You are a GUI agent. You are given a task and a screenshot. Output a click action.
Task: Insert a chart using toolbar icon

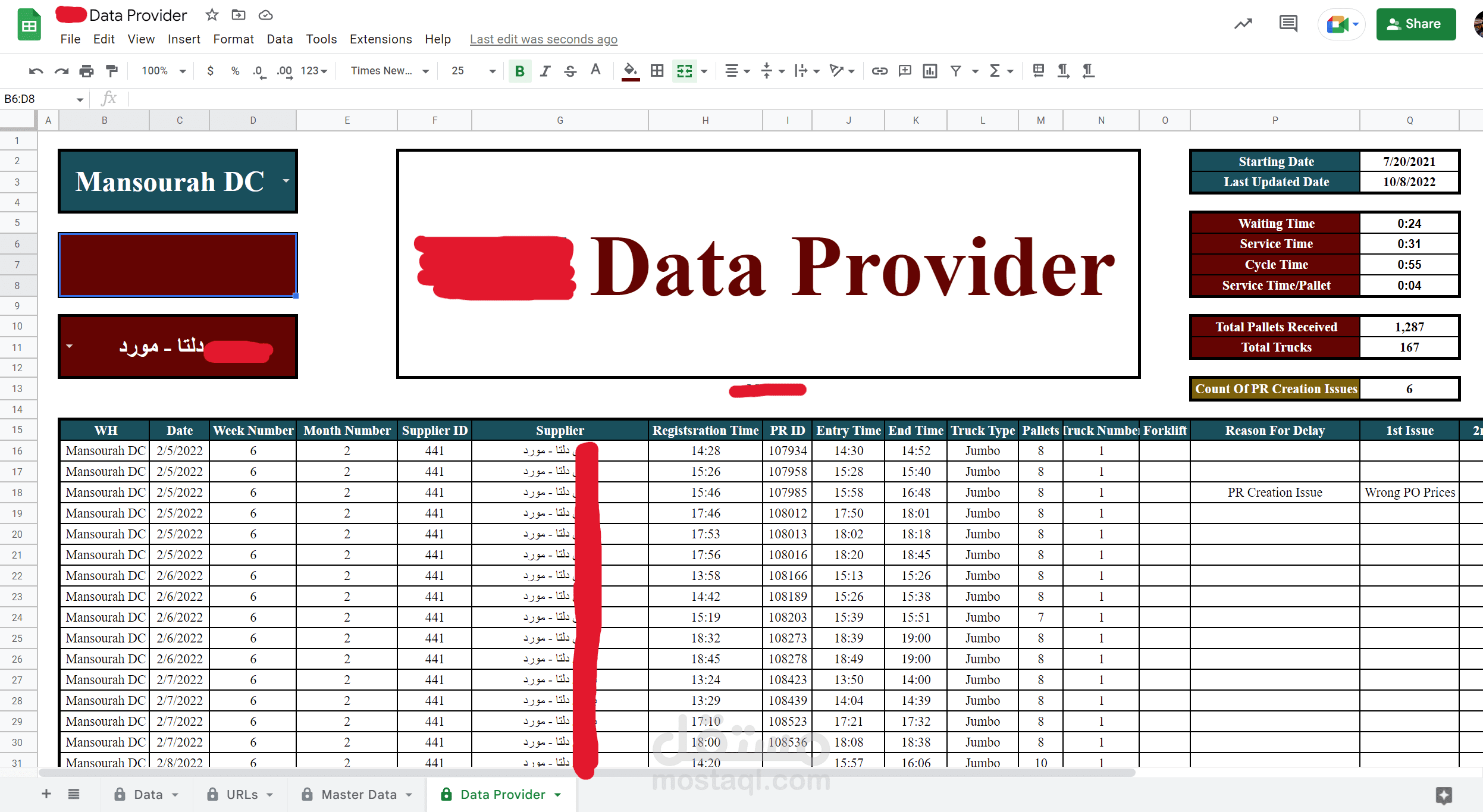tap(930, 71)
